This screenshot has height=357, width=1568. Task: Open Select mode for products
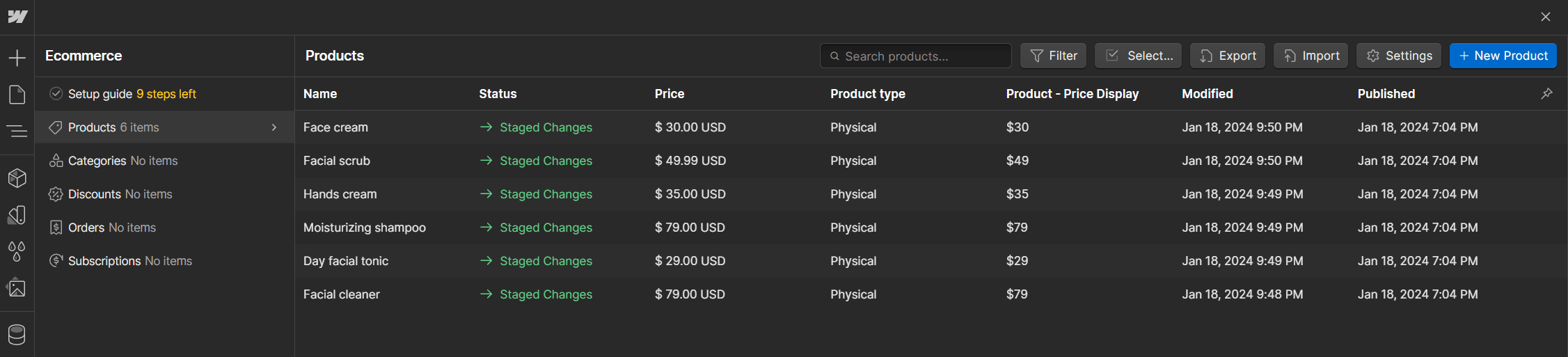(x=1139, y=56)
